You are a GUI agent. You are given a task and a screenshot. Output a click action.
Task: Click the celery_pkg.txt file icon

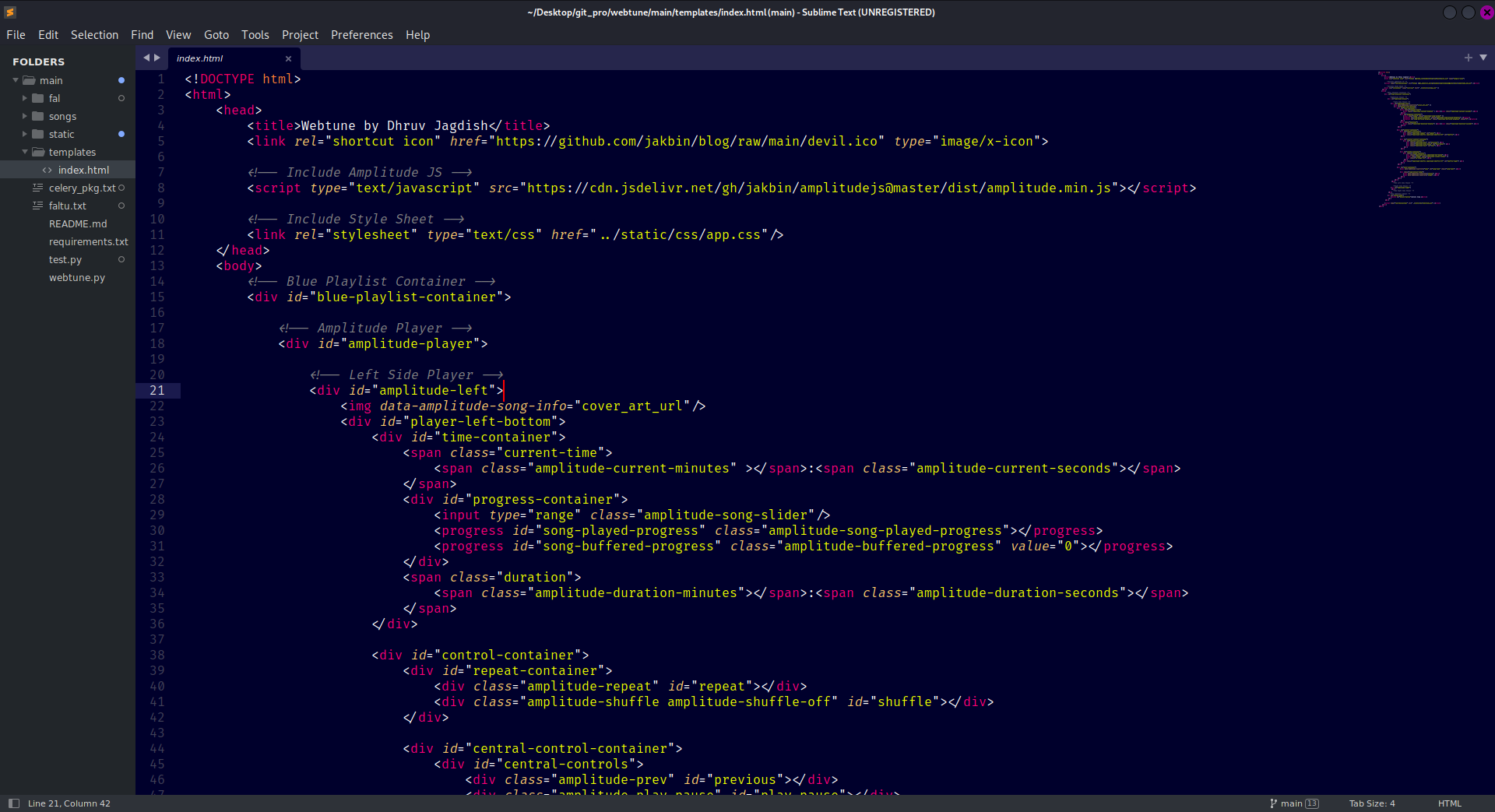coord(37,188)
